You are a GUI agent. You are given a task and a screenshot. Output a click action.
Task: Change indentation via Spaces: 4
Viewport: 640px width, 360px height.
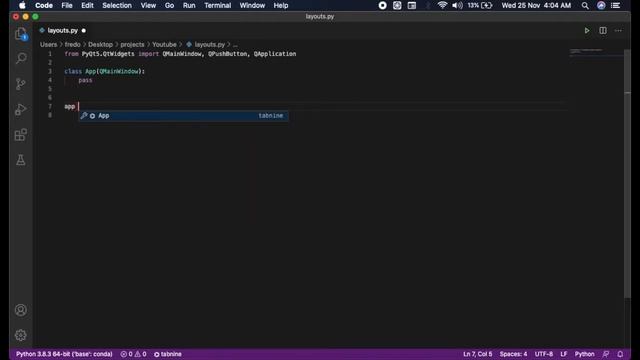click(513, 354)
